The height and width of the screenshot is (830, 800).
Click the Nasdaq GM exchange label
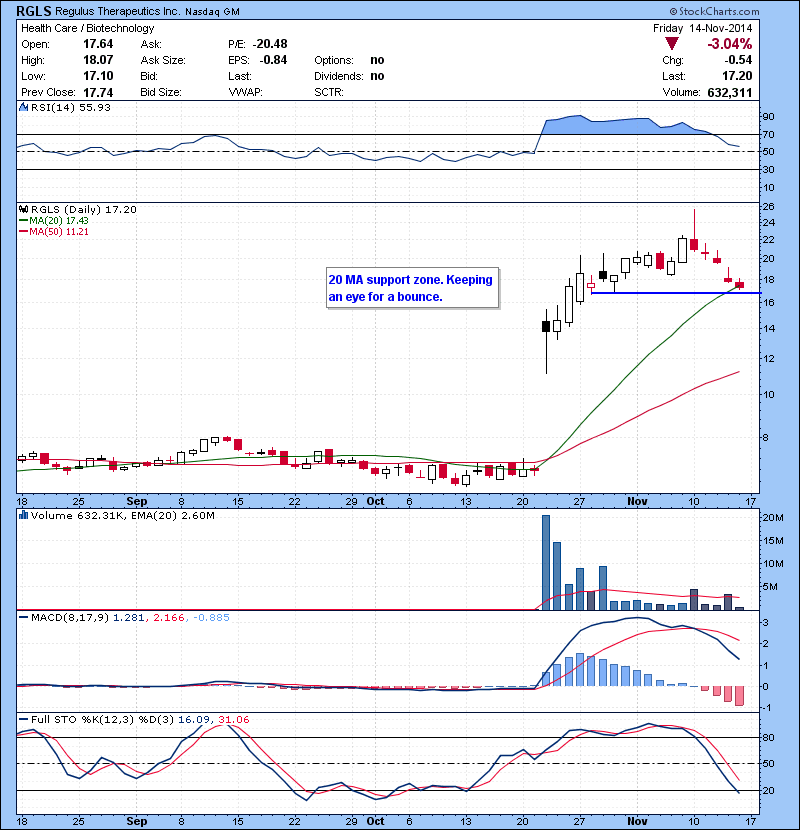pos(212,12)
